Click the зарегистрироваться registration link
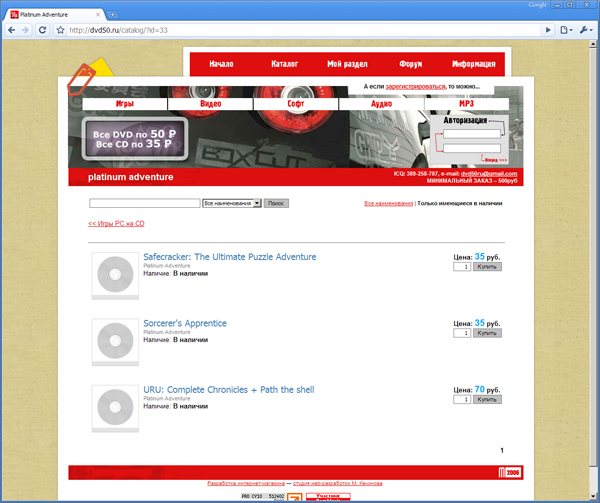Screen dimensions: 600x503 (x=415, y=86)
